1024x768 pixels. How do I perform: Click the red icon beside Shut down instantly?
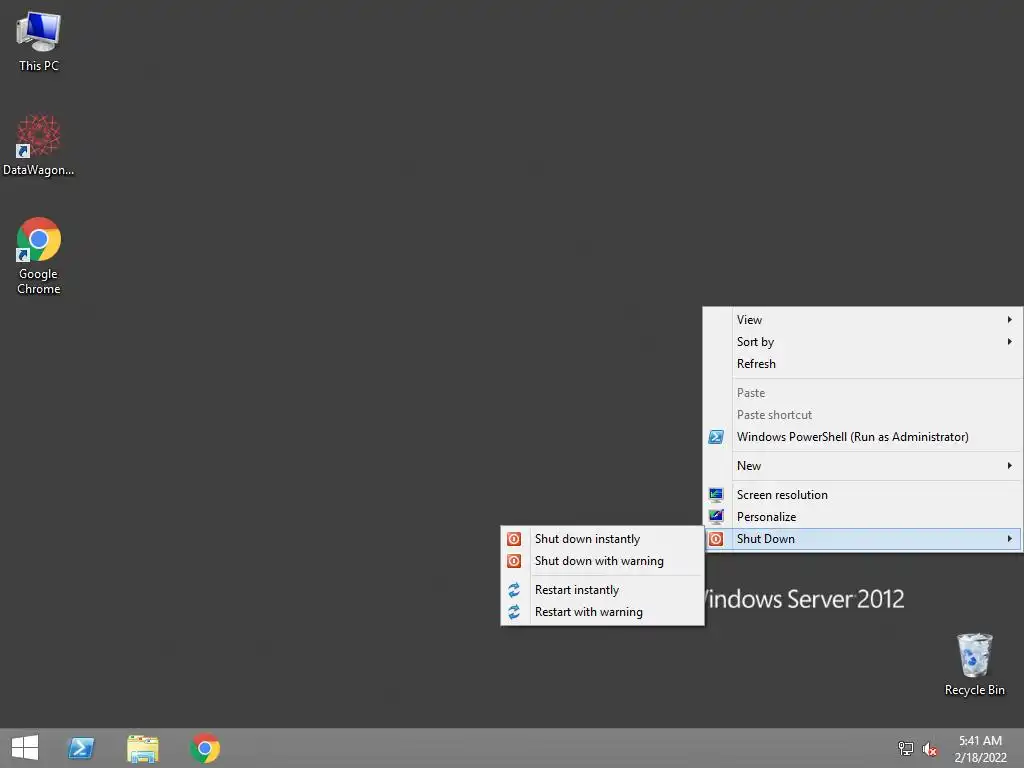pos(514,539)
